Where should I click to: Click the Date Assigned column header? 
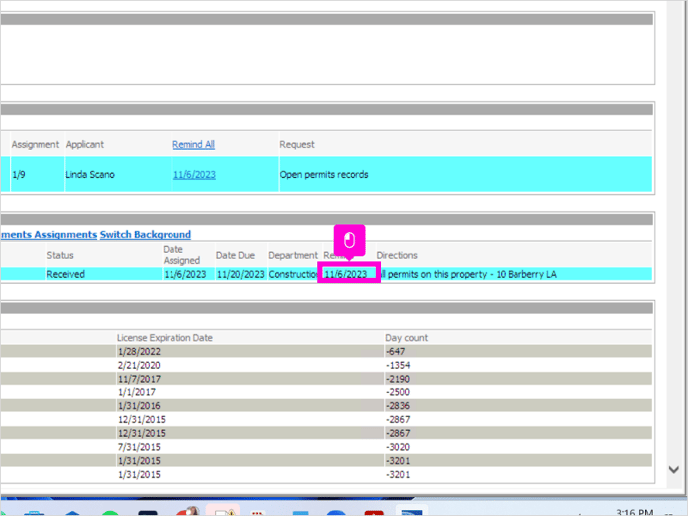[x=182, y=255]
